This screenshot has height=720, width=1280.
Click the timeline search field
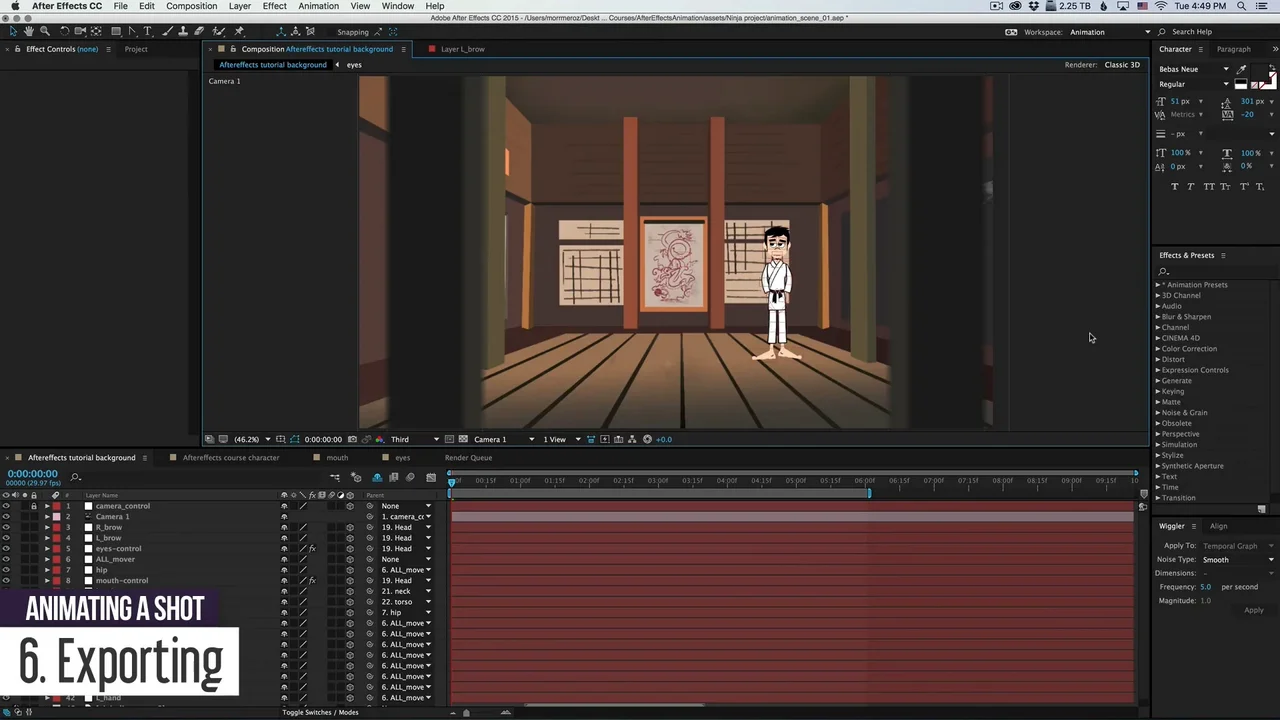90,477
